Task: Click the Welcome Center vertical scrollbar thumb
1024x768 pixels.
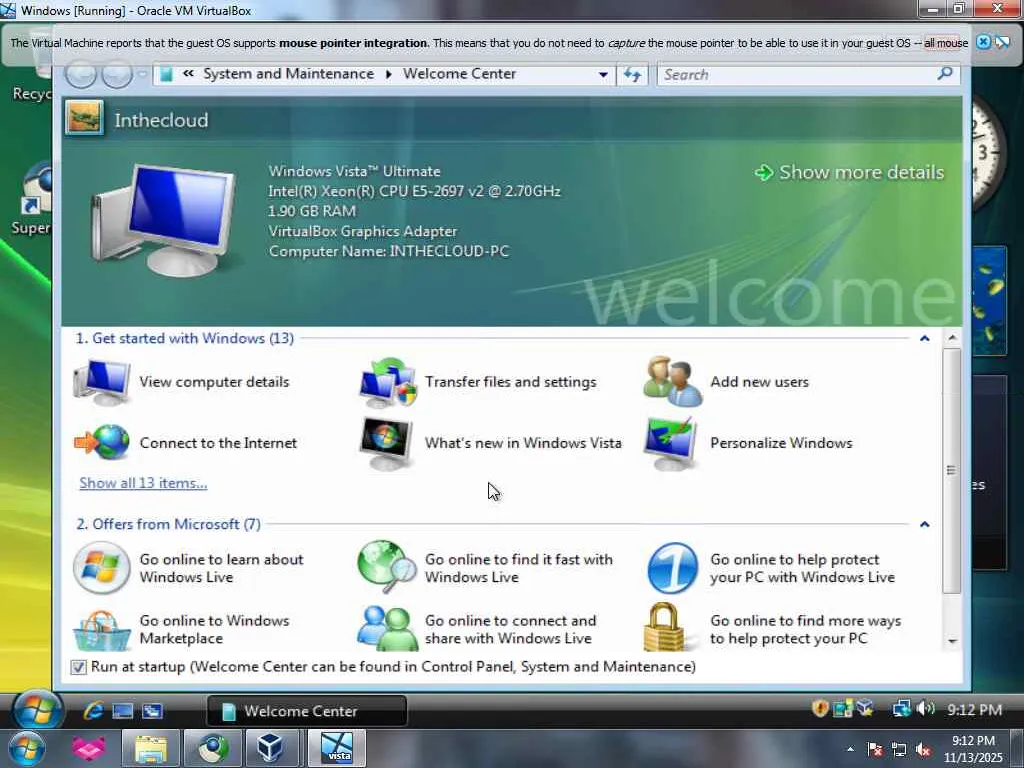Action: coord(952,470)
